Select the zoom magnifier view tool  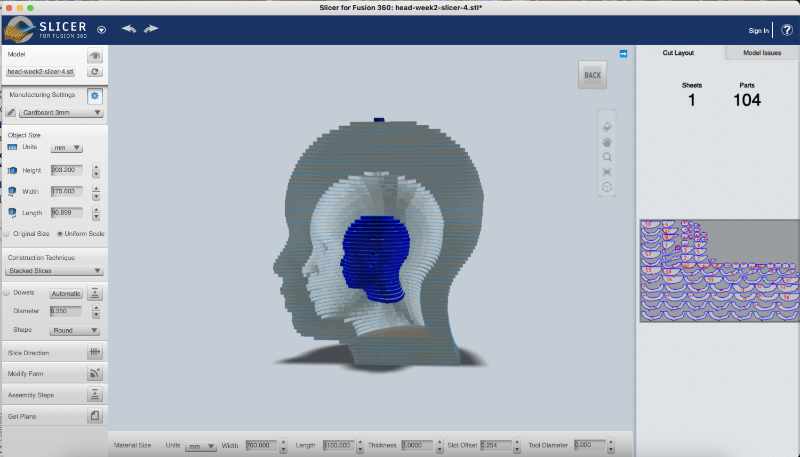606,157
